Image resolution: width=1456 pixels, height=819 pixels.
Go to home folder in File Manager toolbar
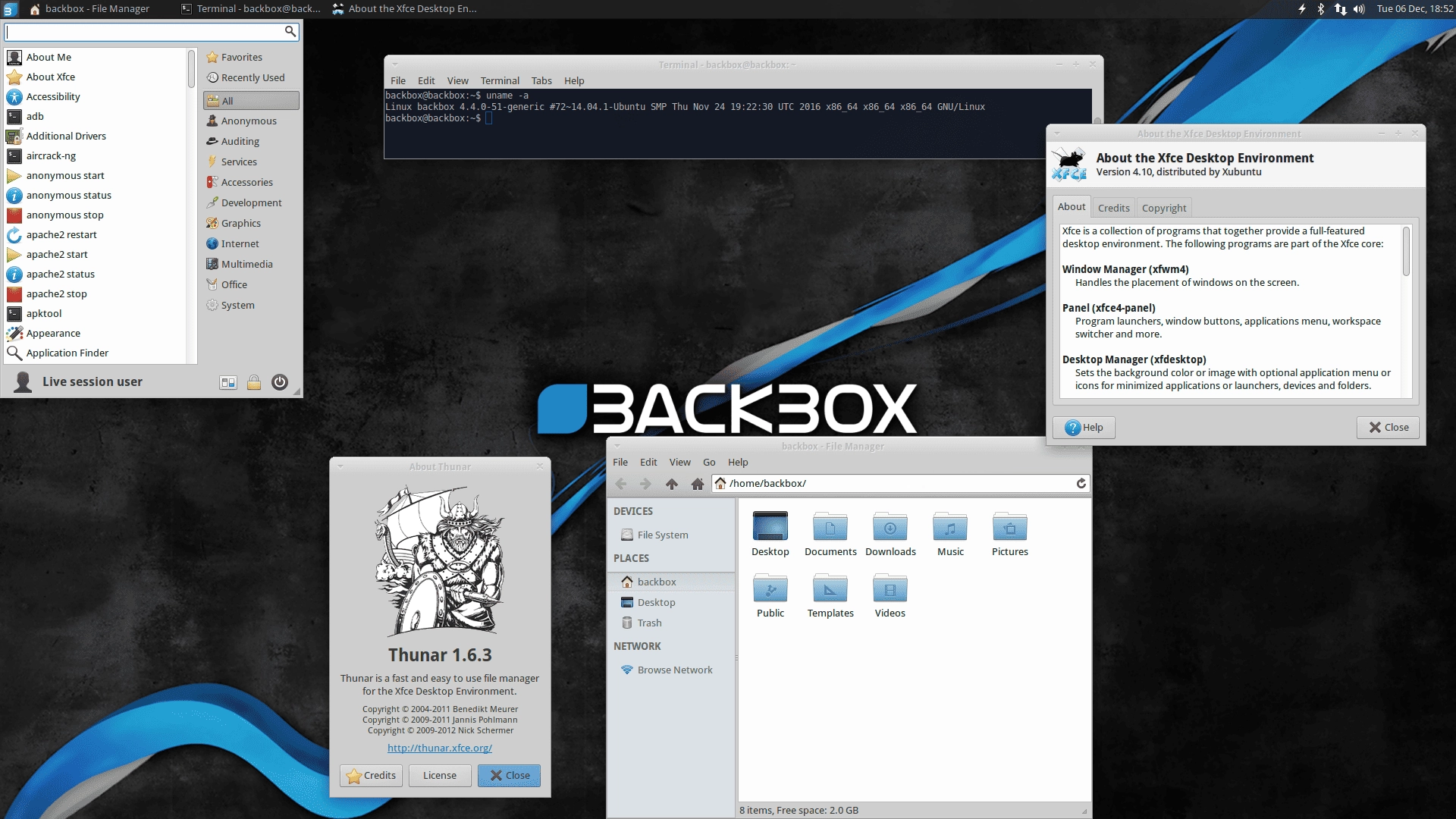698,484
